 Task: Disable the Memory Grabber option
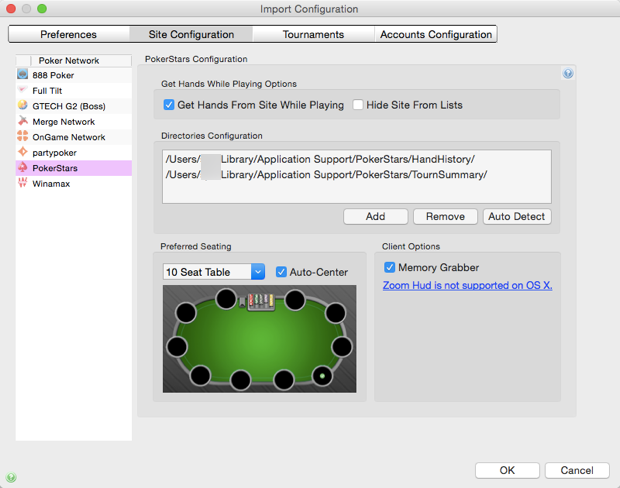pyautogui.click(x=389, y=267)
